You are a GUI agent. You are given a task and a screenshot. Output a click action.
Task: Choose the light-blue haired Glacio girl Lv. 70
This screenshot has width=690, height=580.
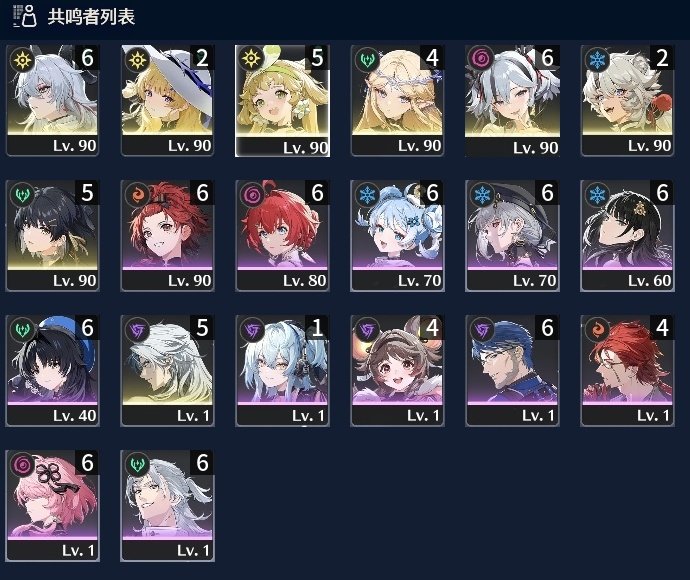[397, 235]
